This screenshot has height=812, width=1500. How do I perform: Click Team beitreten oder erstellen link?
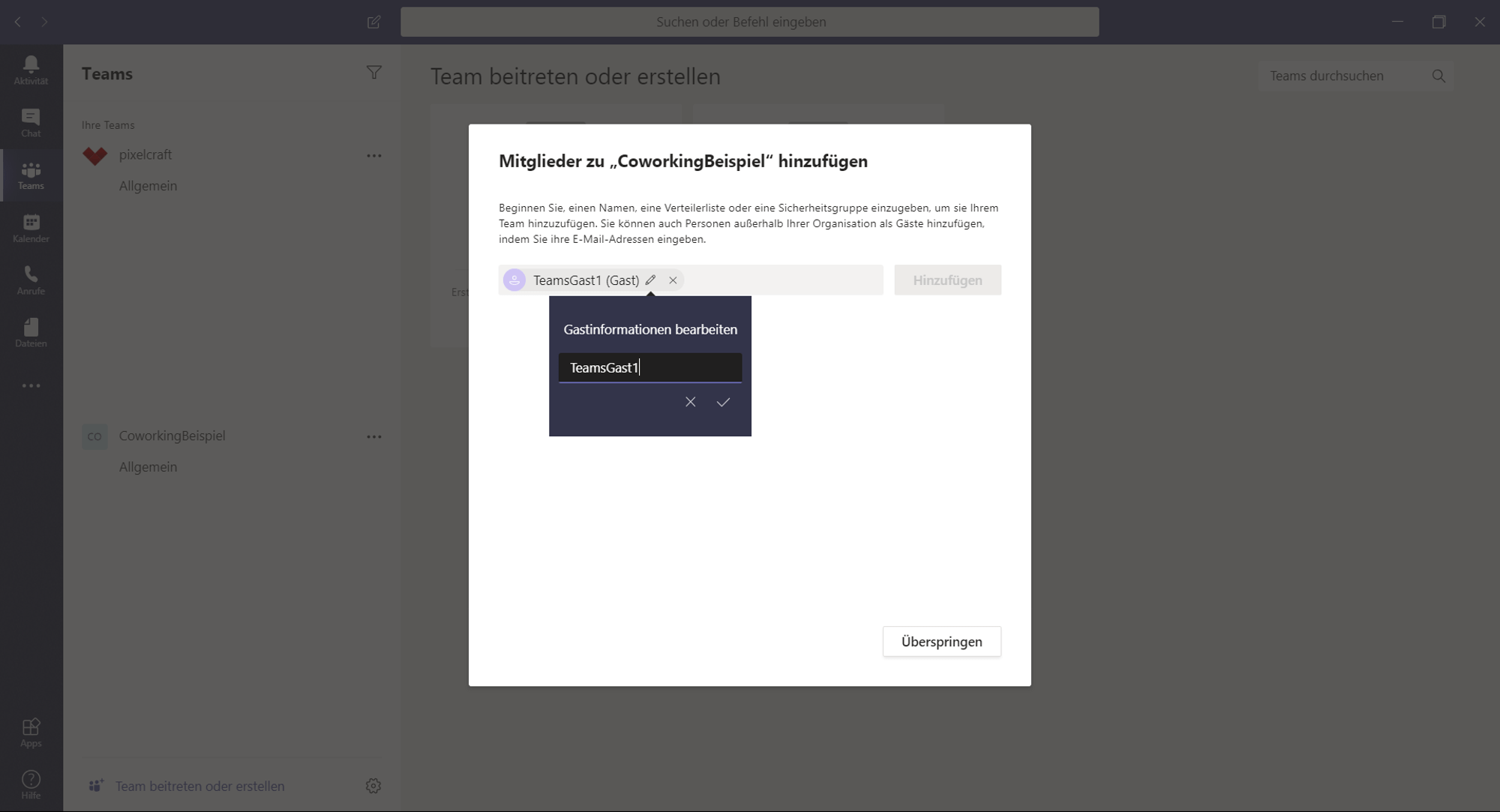pyautogui.click(x=199, y=786)
